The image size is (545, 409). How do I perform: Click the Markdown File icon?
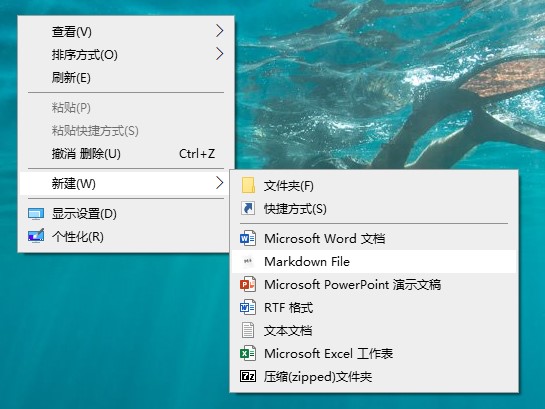click(x=248, y=261)
